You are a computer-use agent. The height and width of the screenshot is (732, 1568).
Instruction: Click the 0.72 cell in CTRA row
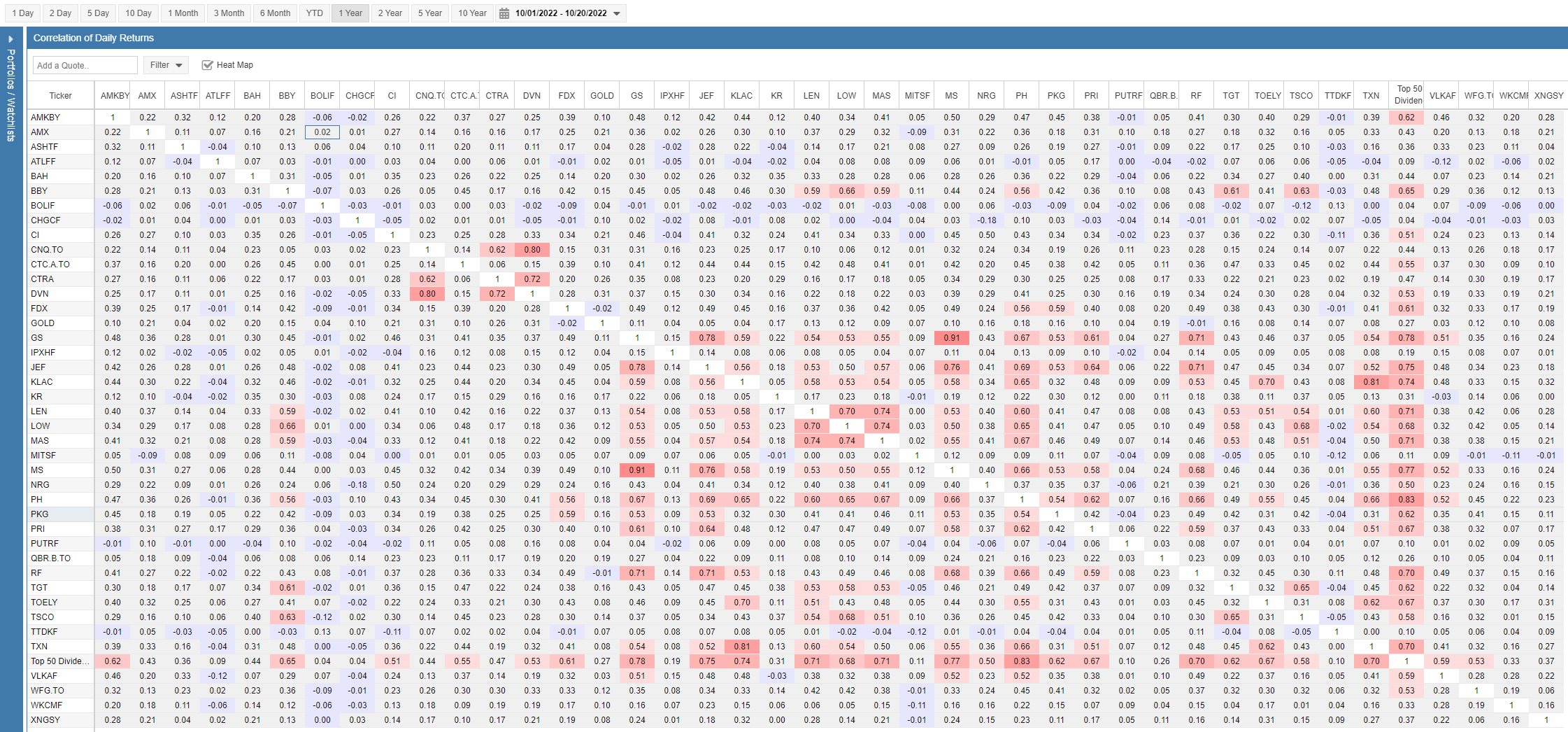pos(532,279)
